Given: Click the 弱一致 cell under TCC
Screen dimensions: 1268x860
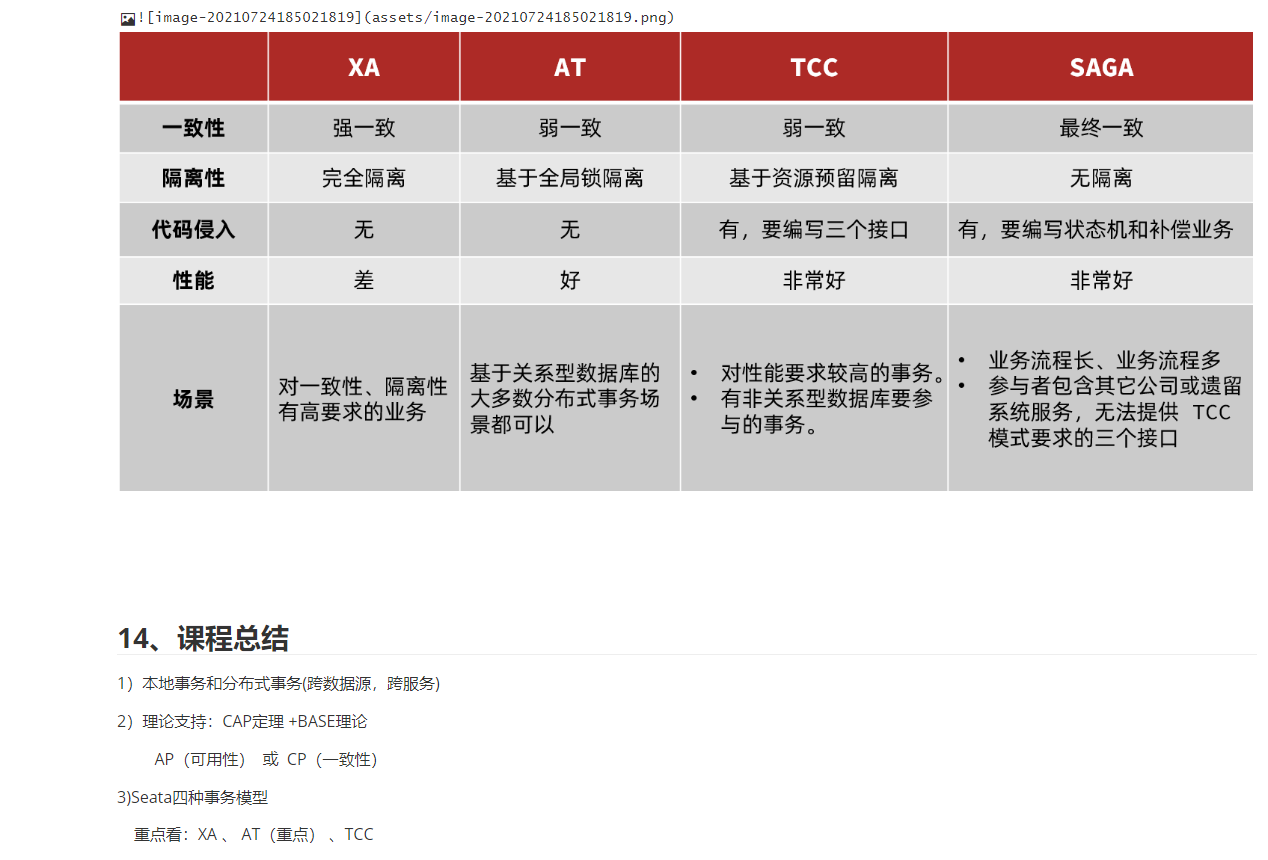Looking at the screenshot, I should (814, 128).
